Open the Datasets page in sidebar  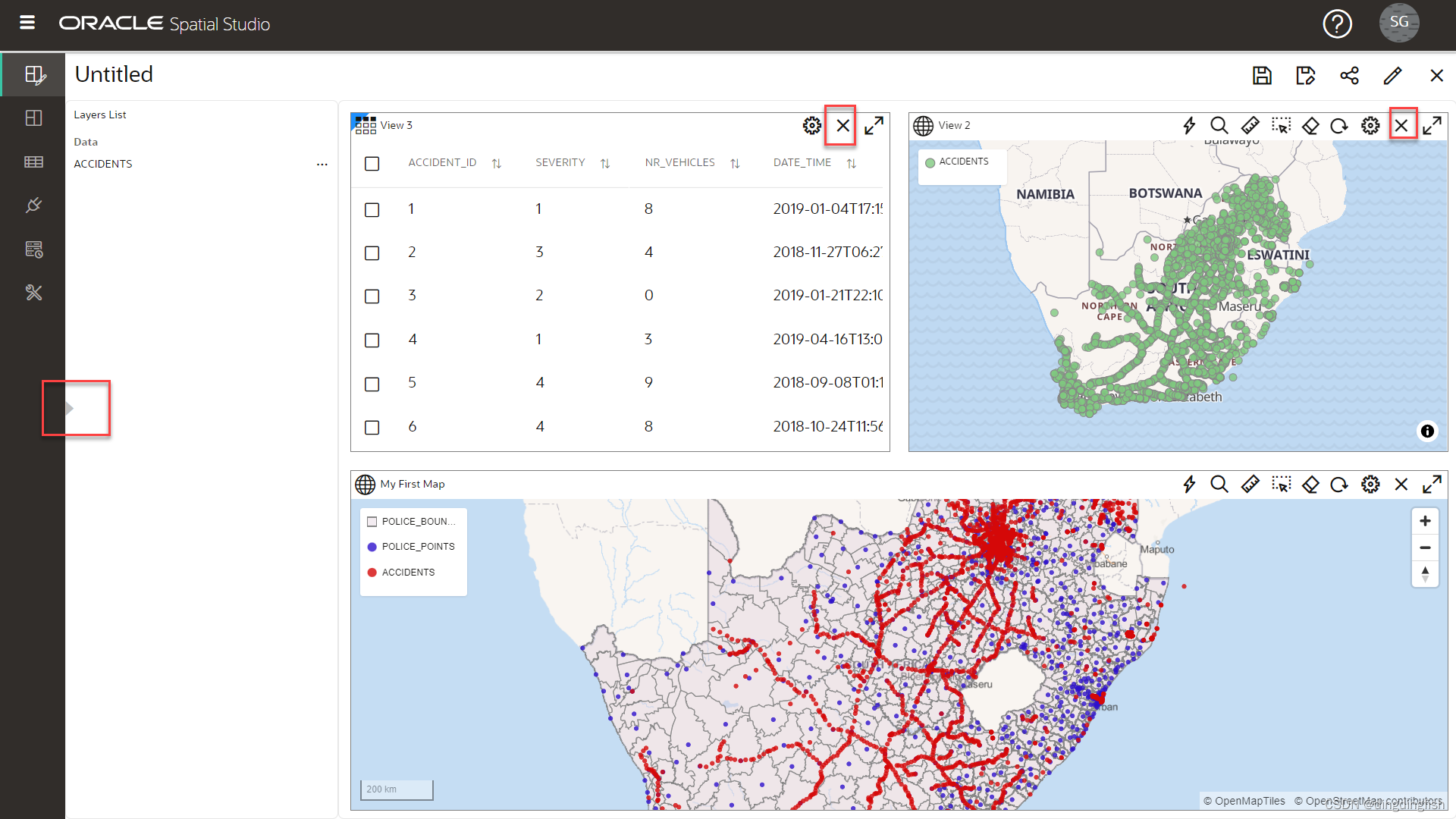point(33,162)
